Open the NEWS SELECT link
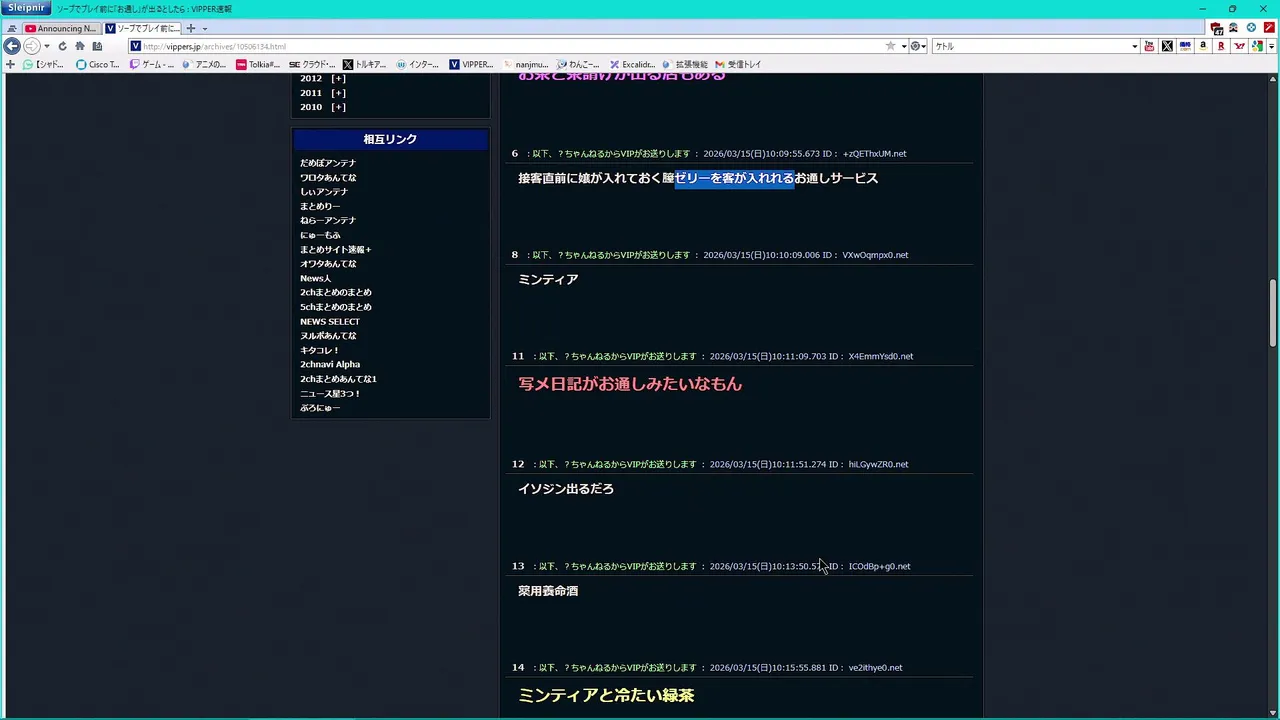Viewport: 1280px width, 720px height. coord(330,321)
